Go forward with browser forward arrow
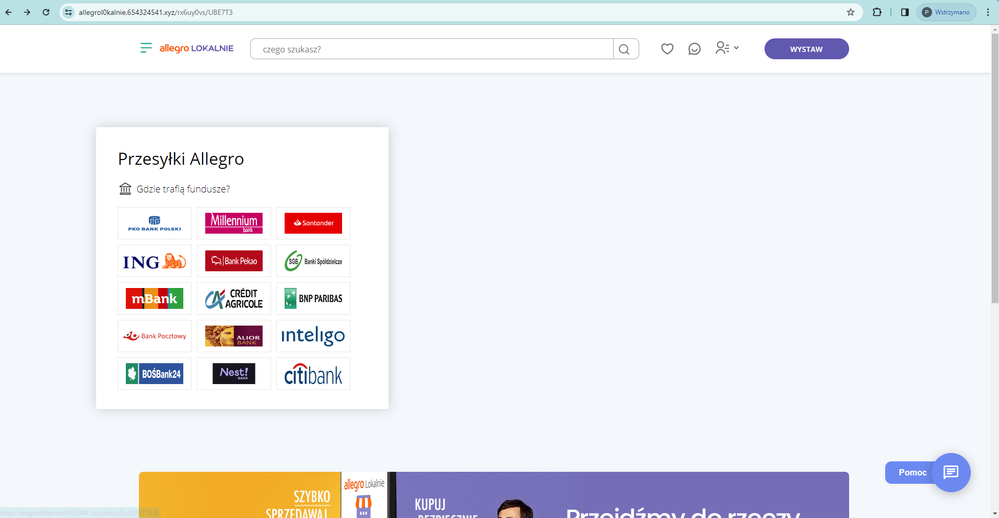 [x=27, y=12]
